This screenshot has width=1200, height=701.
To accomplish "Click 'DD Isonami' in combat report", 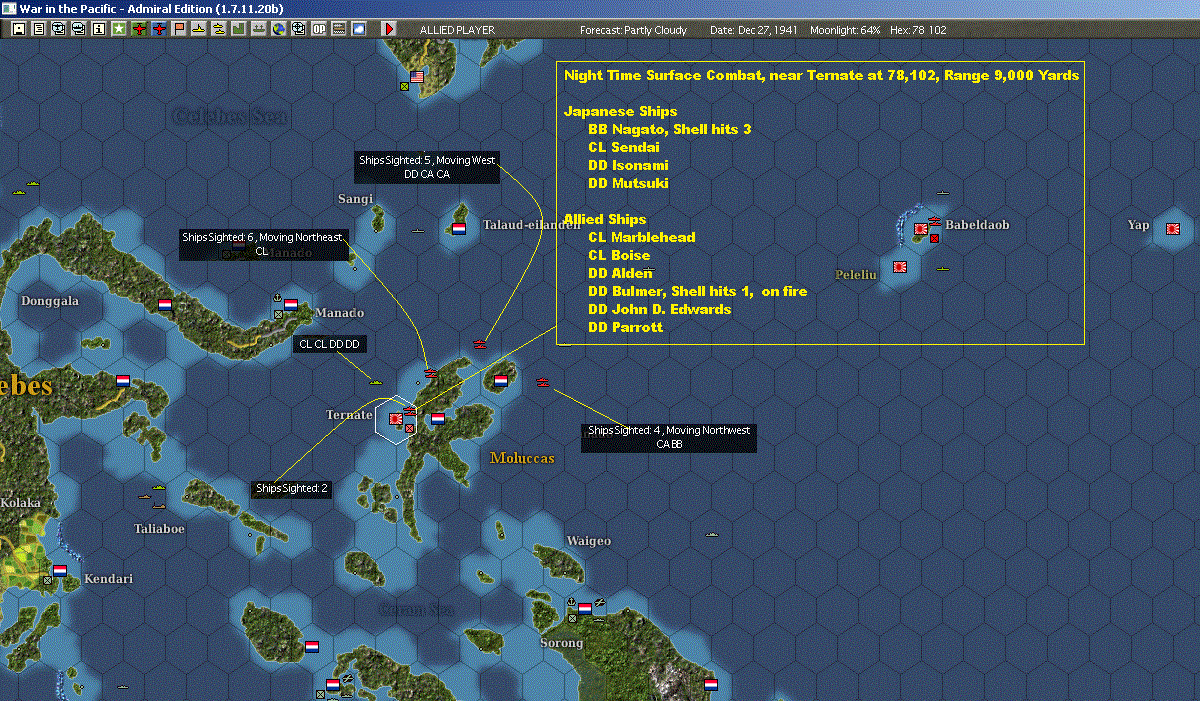I will 628,165.
